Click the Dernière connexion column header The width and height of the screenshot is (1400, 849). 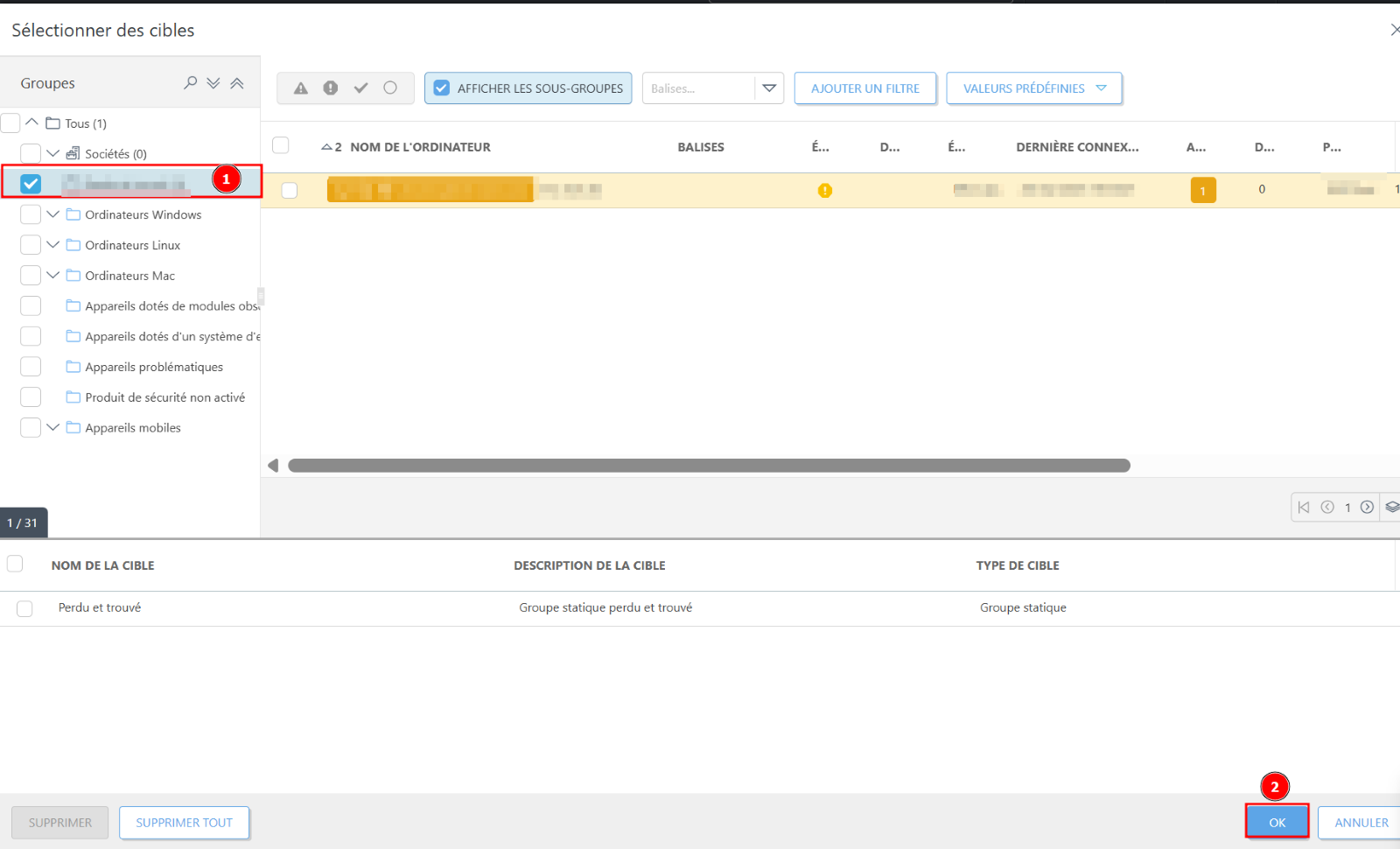(x=1077, y=147)
